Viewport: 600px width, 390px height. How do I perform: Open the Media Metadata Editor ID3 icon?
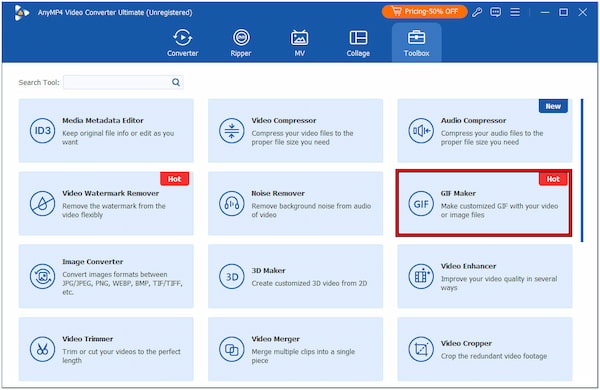click(42, 131)
